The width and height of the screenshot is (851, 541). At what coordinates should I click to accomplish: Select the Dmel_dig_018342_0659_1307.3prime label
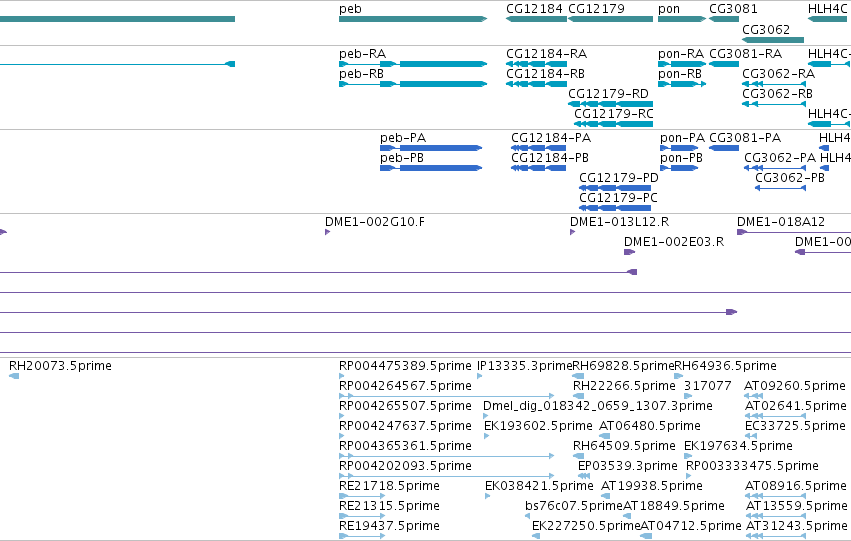[598, 406]
